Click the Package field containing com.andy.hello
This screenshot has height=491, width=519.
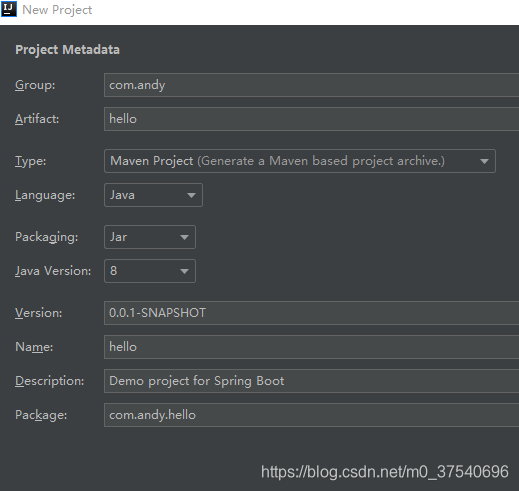click(311, 415)
